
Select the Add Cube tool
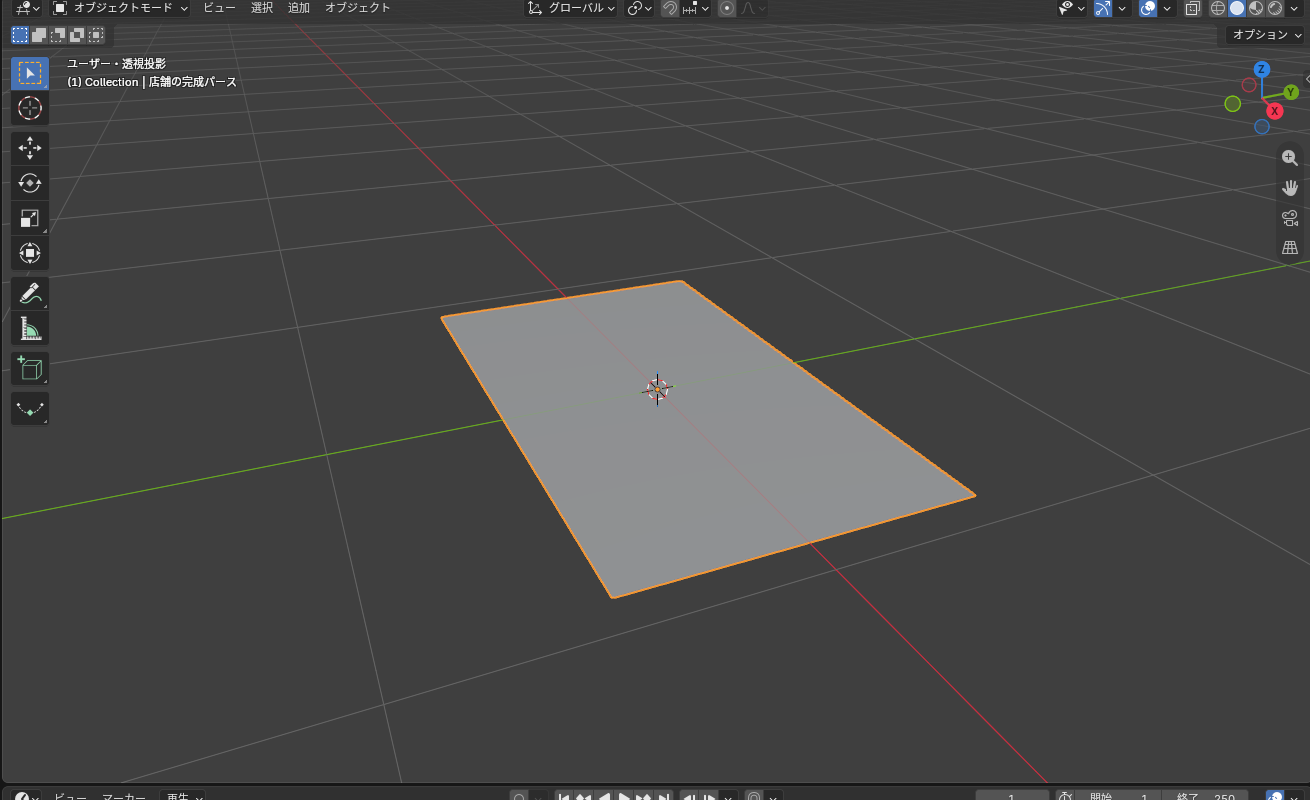pyautogui.click(x=30, y=369)
